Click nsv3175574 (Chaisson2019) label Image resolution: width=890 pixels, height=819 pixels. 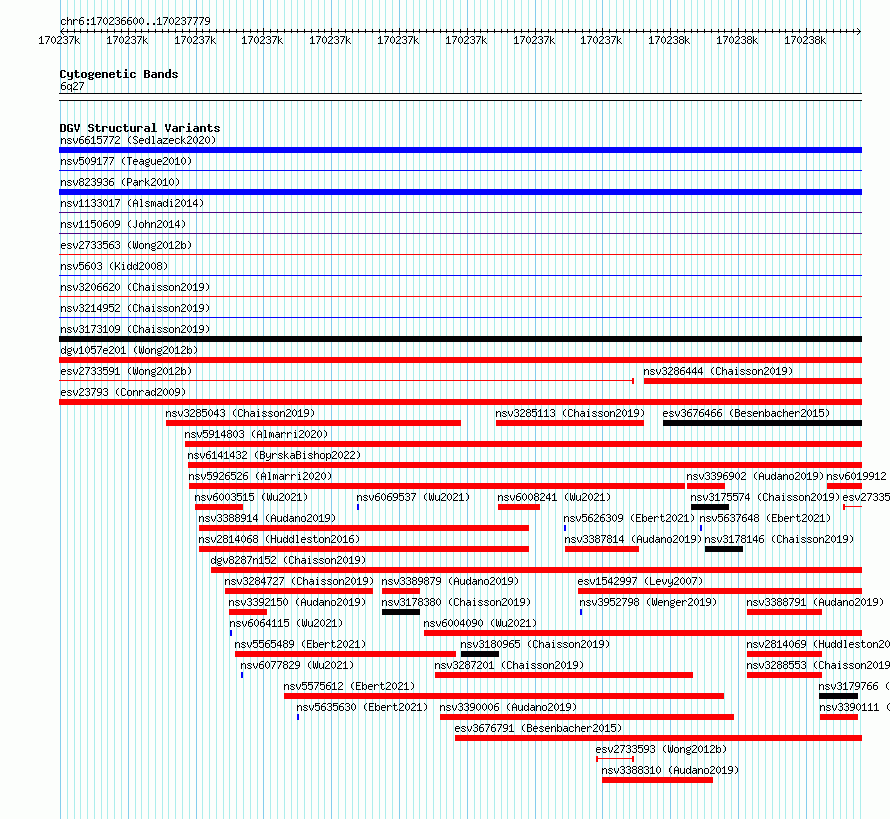coord(765,497)
